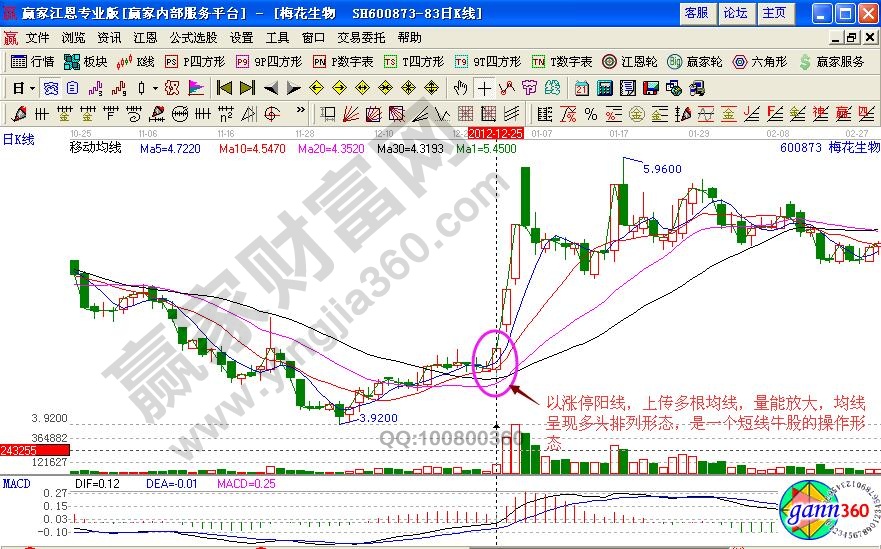This screenshot has width=881, height=549.
Task: Click the 客服 button
Action: tap(696, 13)
